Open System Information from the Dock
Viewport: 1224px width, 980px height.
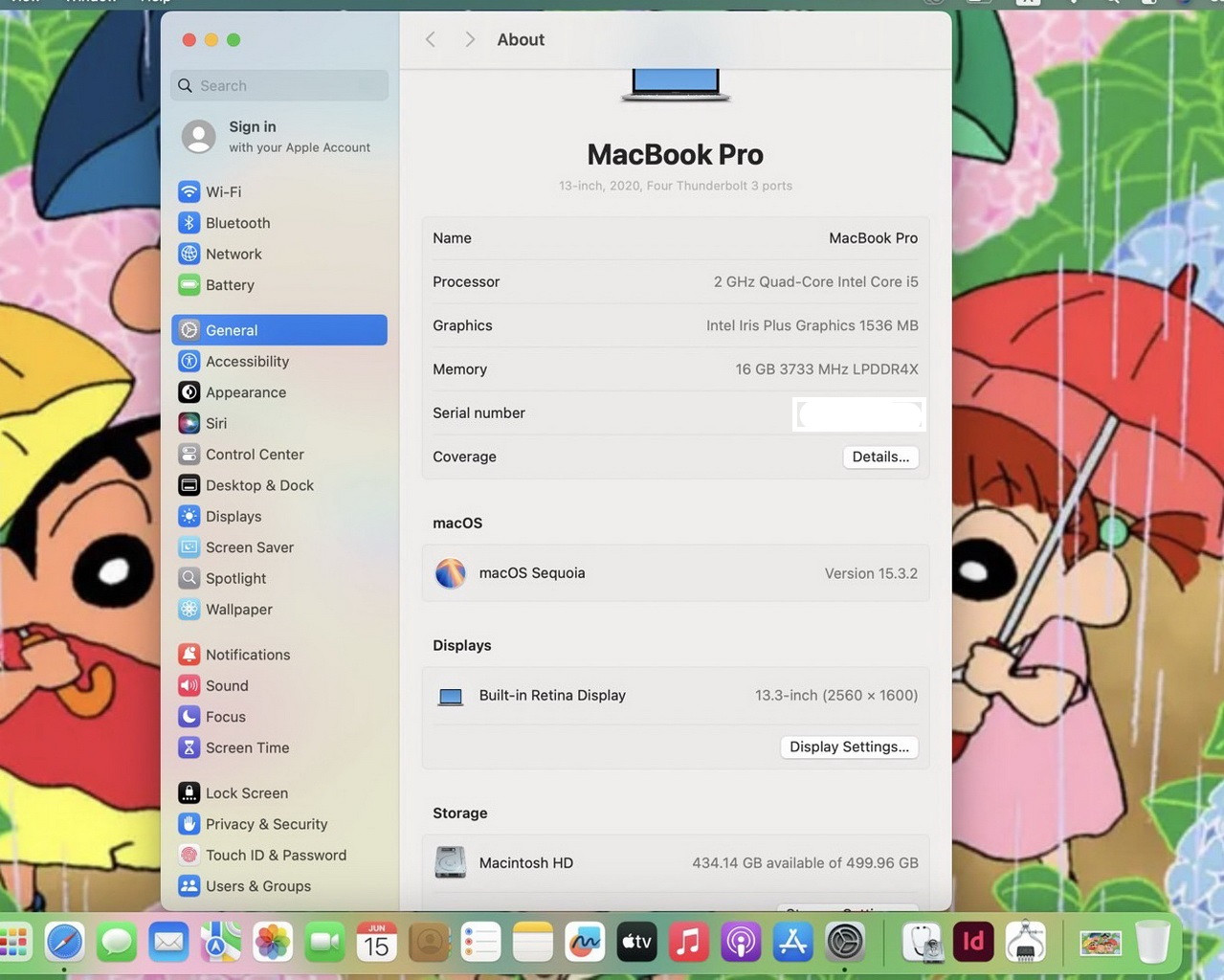(1025, 943)
